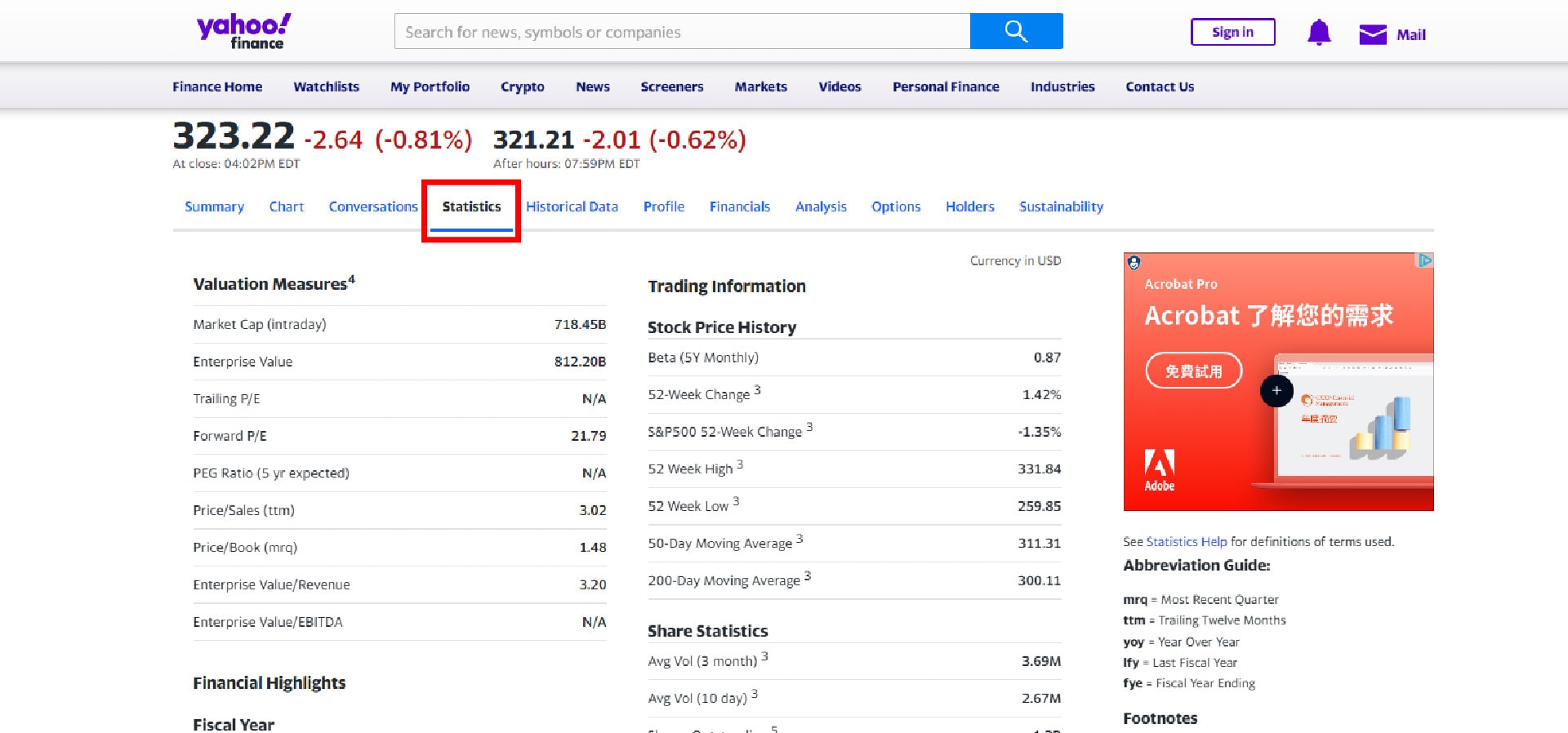Switch to the Historical Data tab

coord(572,207)
